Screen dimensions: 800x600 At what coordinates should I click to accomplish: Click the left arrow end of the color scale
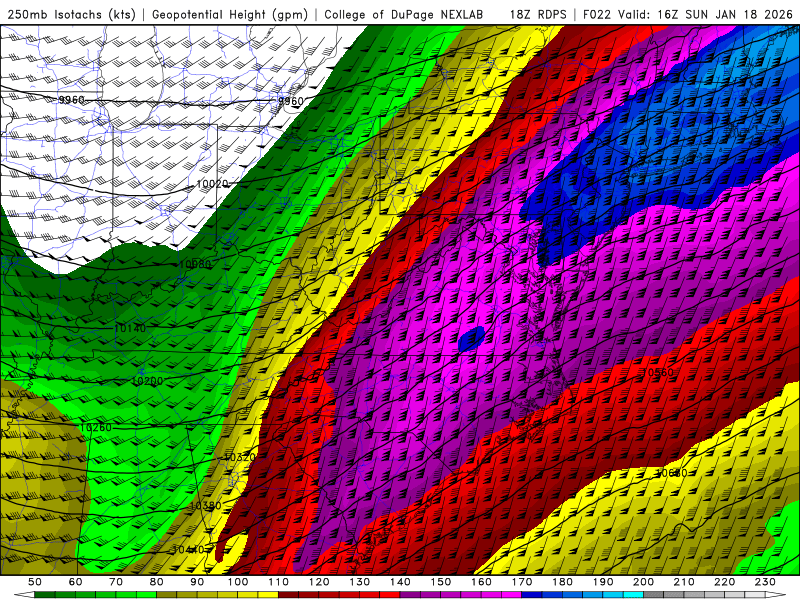[x=24, y=593]
